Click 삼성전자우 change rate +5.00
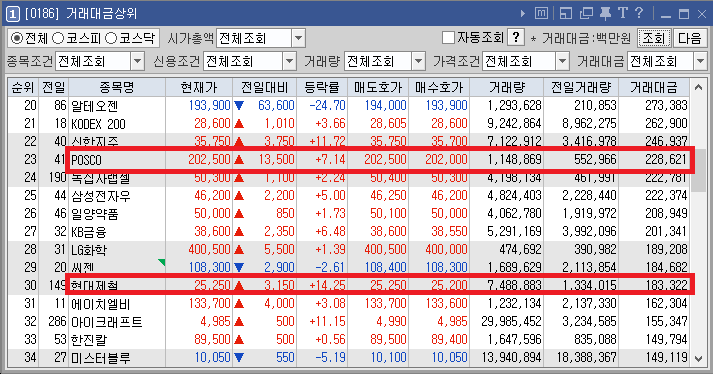Screen dimensions: 713x374 pos(330,196)
